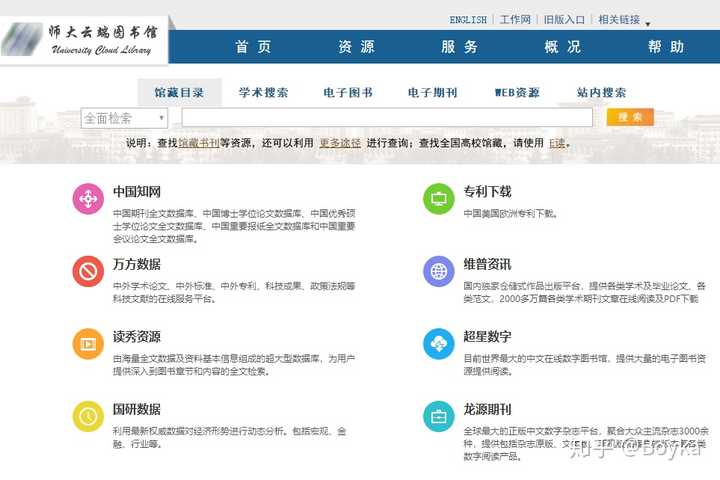
Task: Switch to the WEB资源 tab
Action: tap(517, 92)
